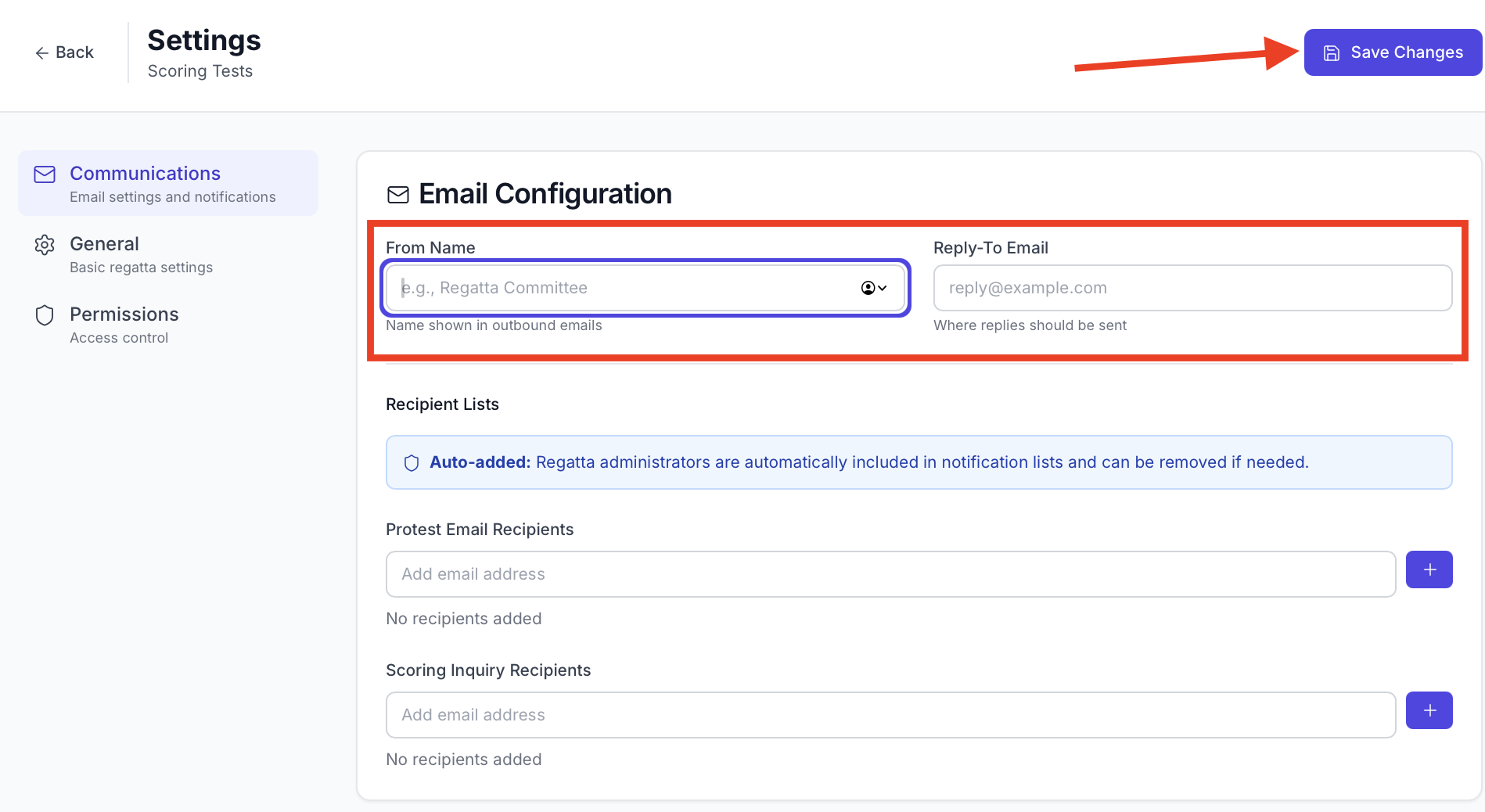Add scoring inquiry recipient with plus button

coord(1429,710)
